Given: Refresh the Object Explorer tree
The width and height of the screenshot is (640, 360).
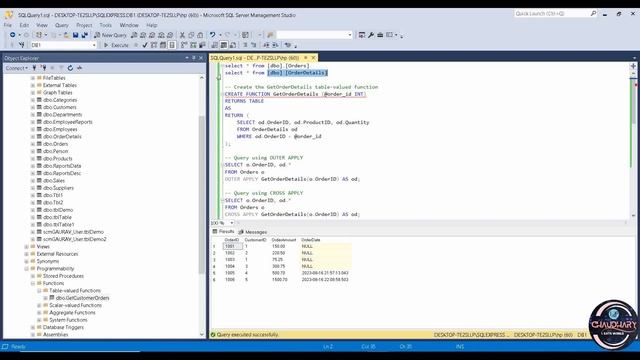Looking at the screenshot, I should pos(70,68).
